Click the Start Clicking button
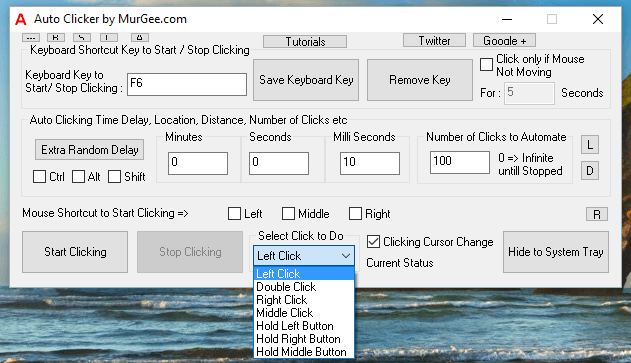The image size is (631, 363). point(75,252)
